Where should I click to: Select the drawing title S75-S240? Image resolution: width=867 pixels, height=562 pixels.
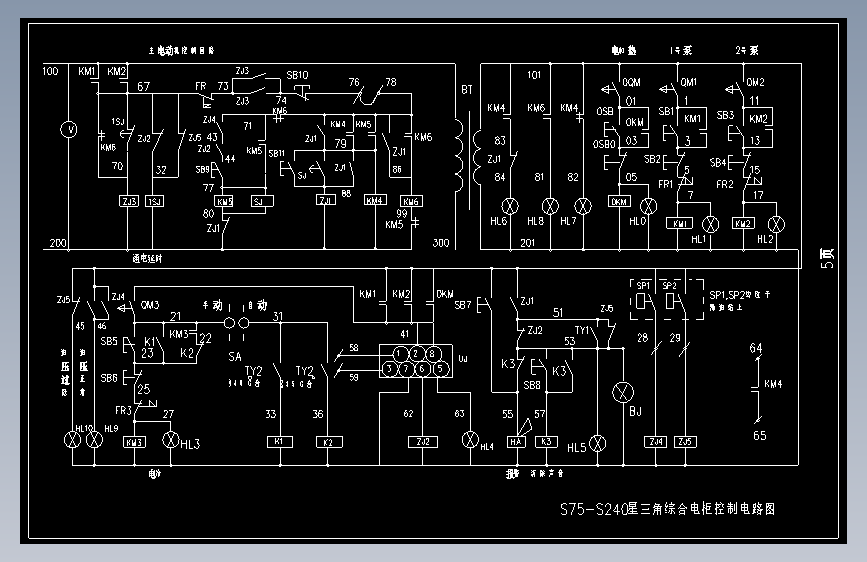point(667,509)
